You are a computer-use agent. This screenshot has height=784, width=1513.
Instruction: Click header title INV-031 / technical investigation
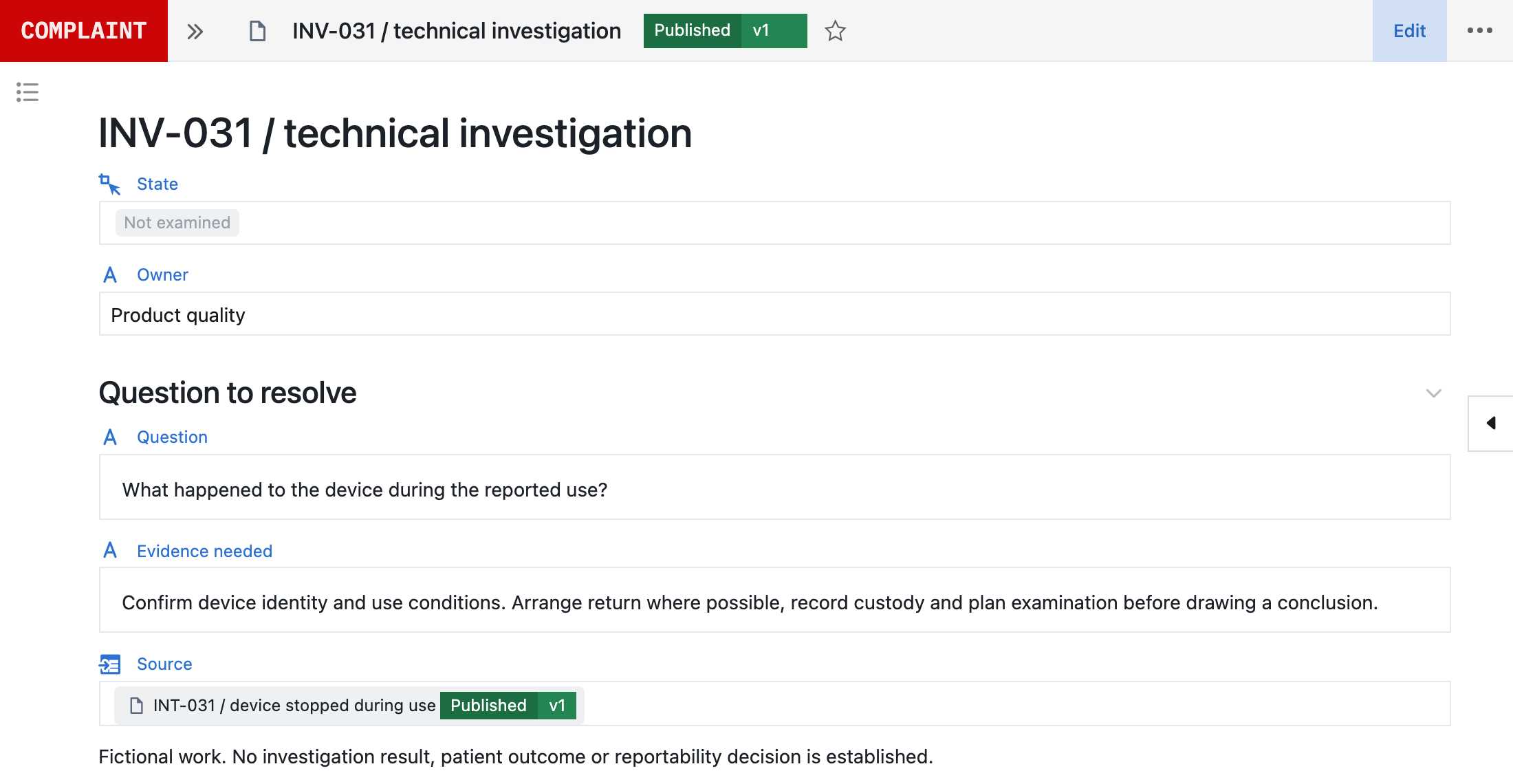[457, 31]
